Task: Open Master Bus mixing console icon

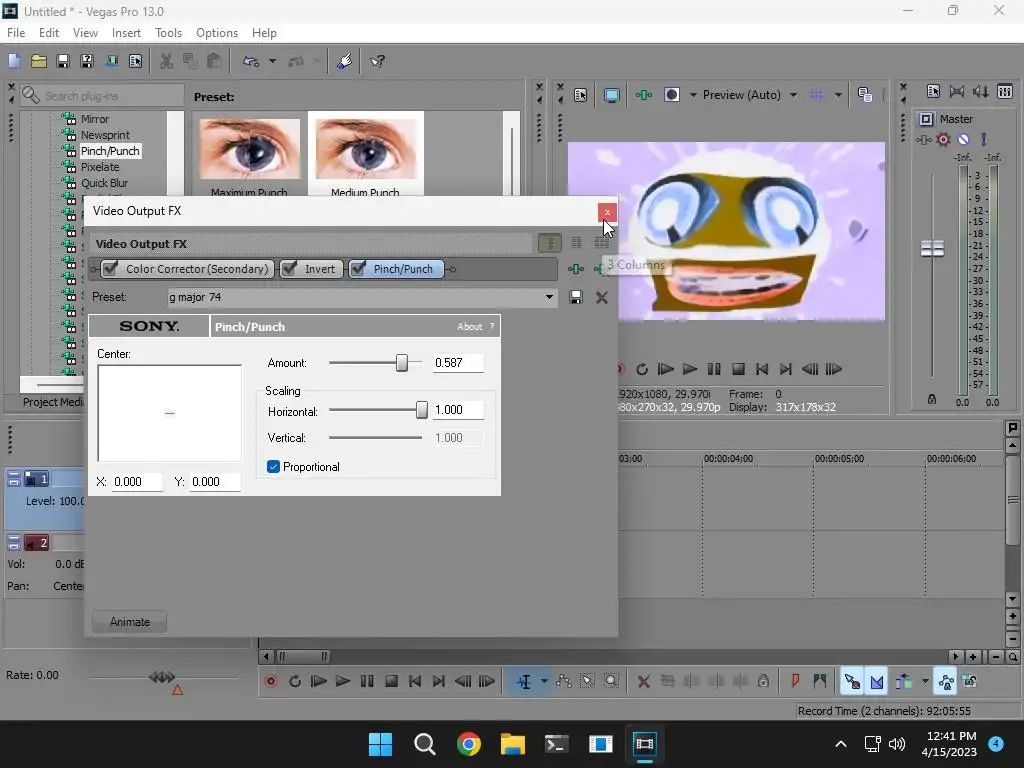Action: [x=1005, y=91]
